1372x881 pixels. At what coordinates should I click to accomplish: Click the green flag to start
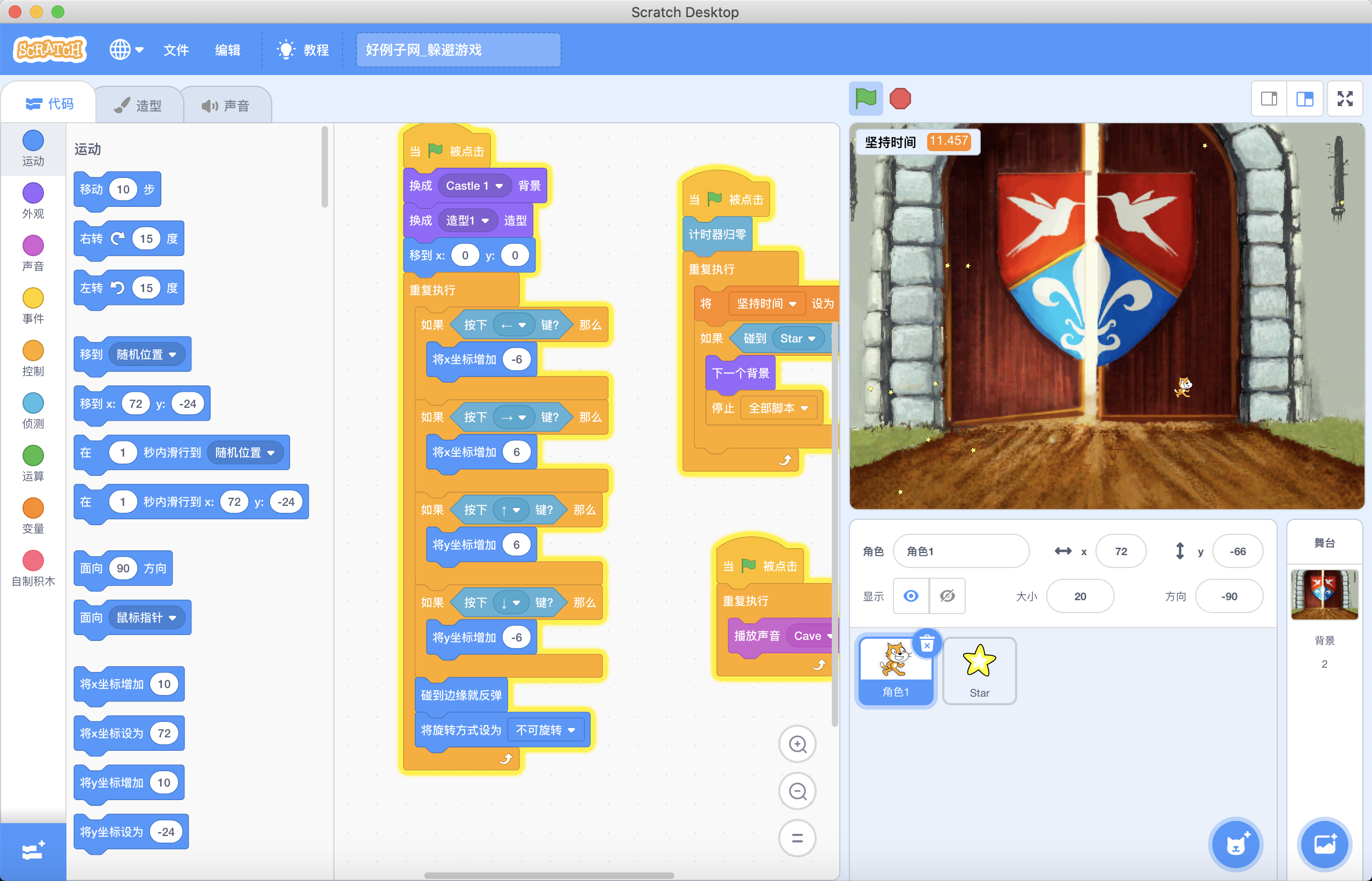coord(865,99)
